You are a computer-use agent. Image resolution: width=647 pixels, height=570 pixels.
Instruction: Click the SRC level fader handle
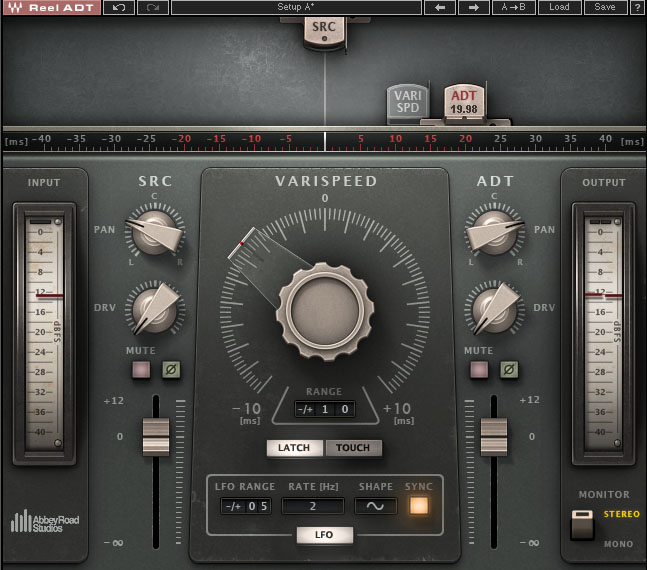(x=156, y=437)
